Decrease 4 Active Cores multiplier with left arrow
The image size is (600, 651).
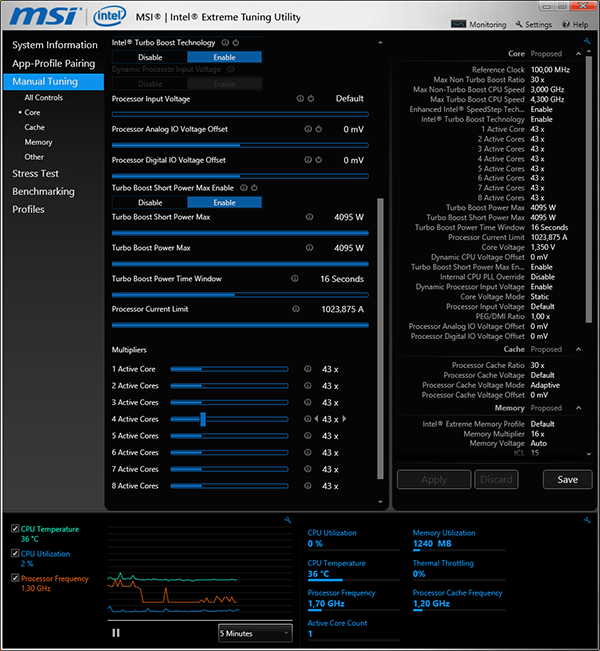316,419
